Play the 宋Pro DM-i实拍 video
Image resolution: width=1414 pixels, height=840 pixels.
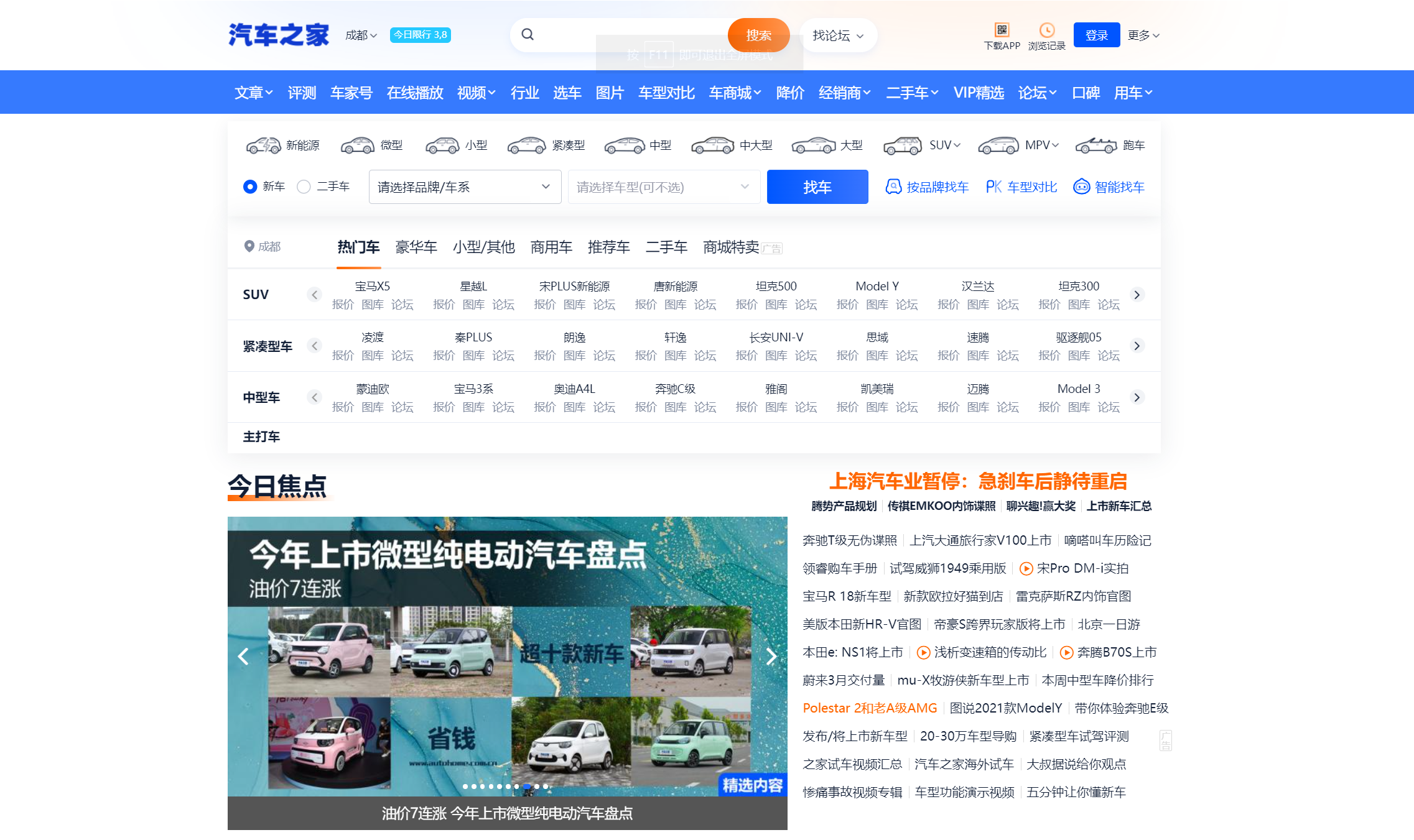point(1026,568)
